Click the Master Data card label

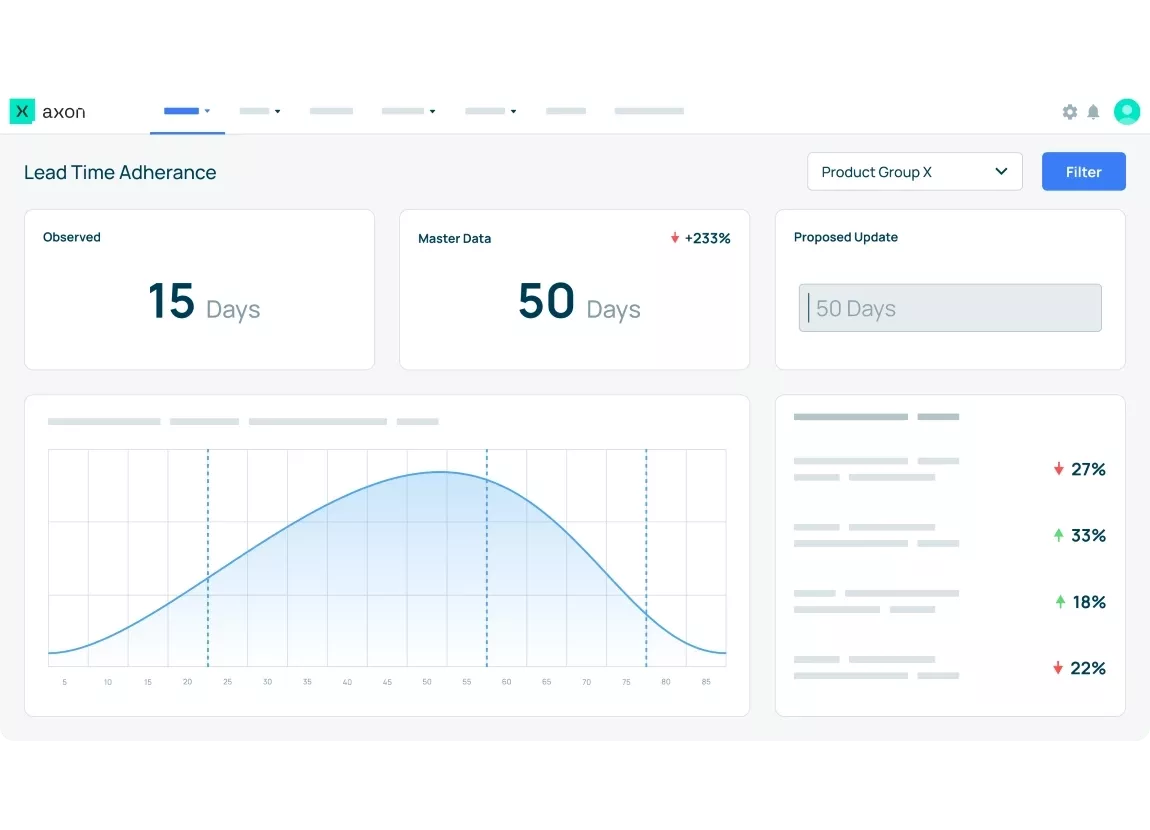(455, 238)
